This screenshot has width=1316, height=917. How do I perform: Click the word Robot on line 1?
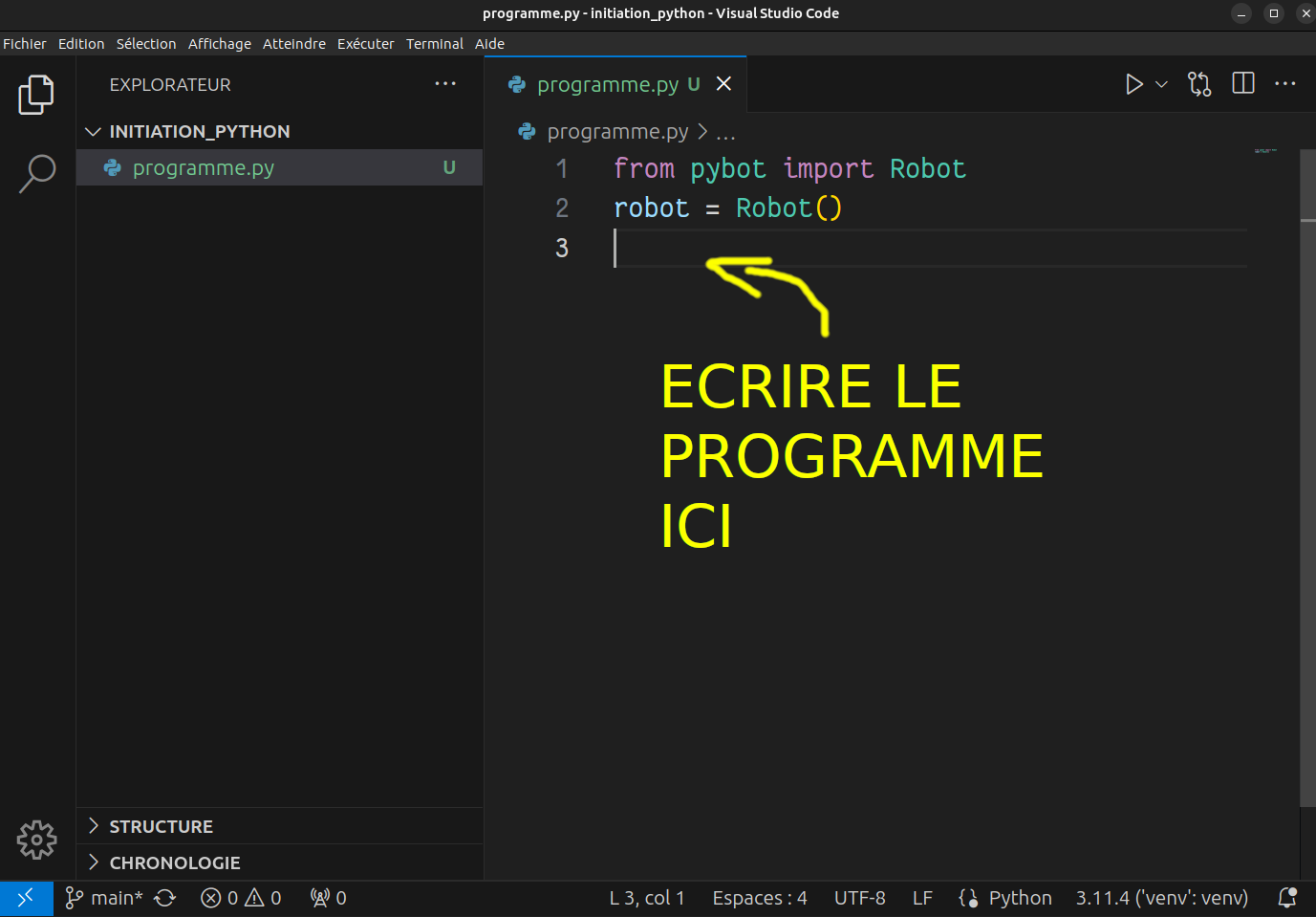pyautogui.click(x=928, y=169)
